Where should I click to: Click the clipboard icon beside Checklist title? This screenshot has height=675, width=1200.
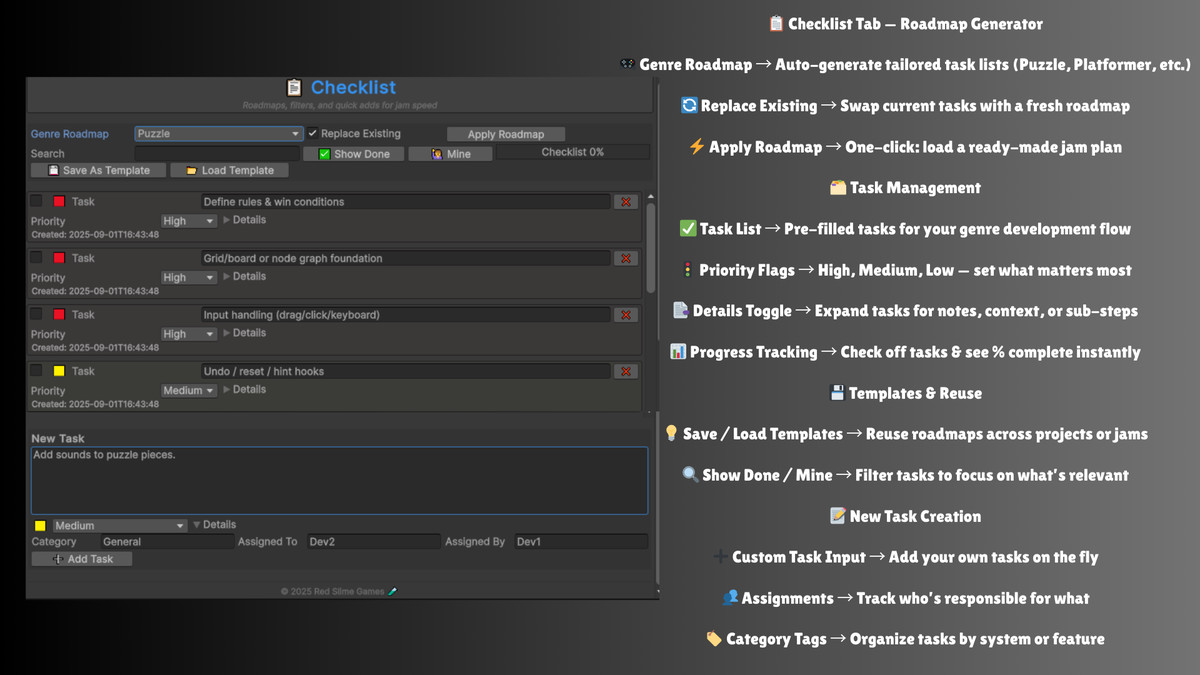click(294, 88)
